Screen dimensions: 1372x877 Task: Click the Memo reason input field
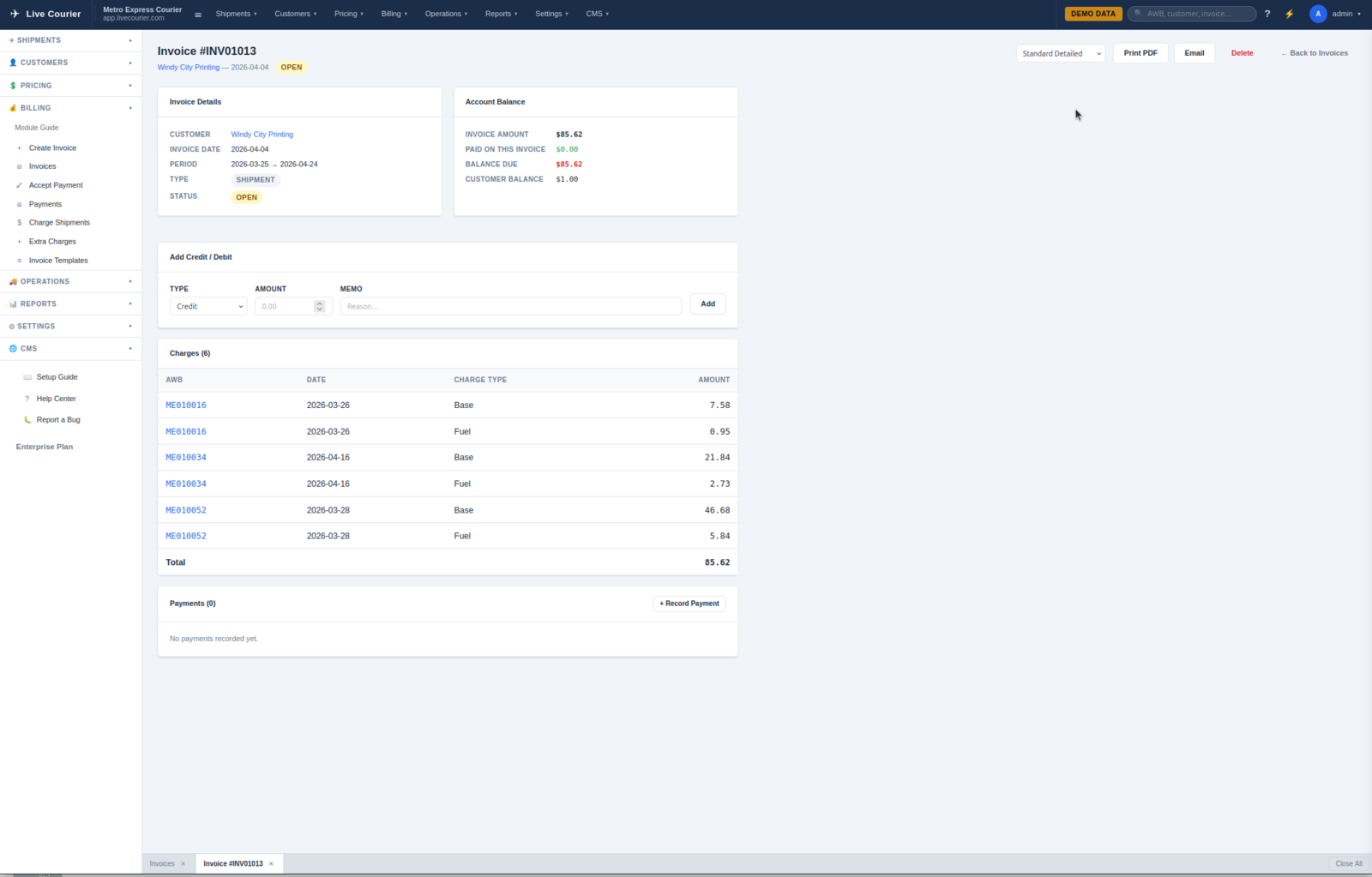click(x=510, y=306)
